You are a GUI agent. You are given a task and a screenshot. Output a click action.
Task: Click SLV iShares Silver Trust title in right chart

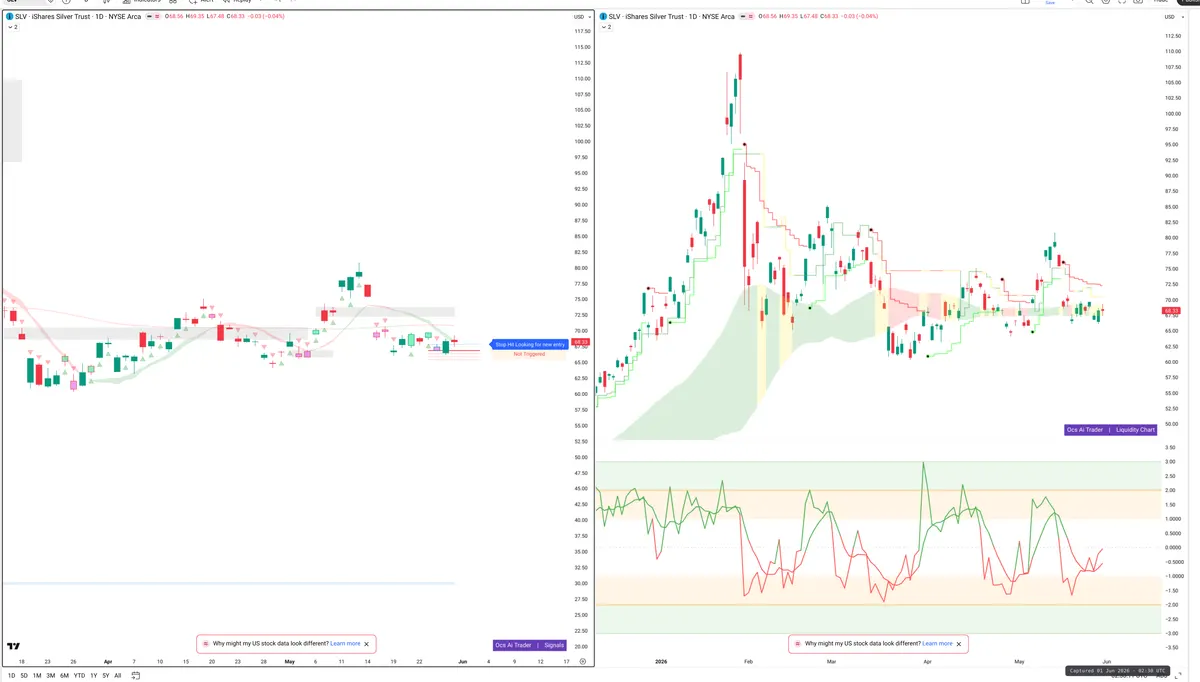click(x=672, y=17)
